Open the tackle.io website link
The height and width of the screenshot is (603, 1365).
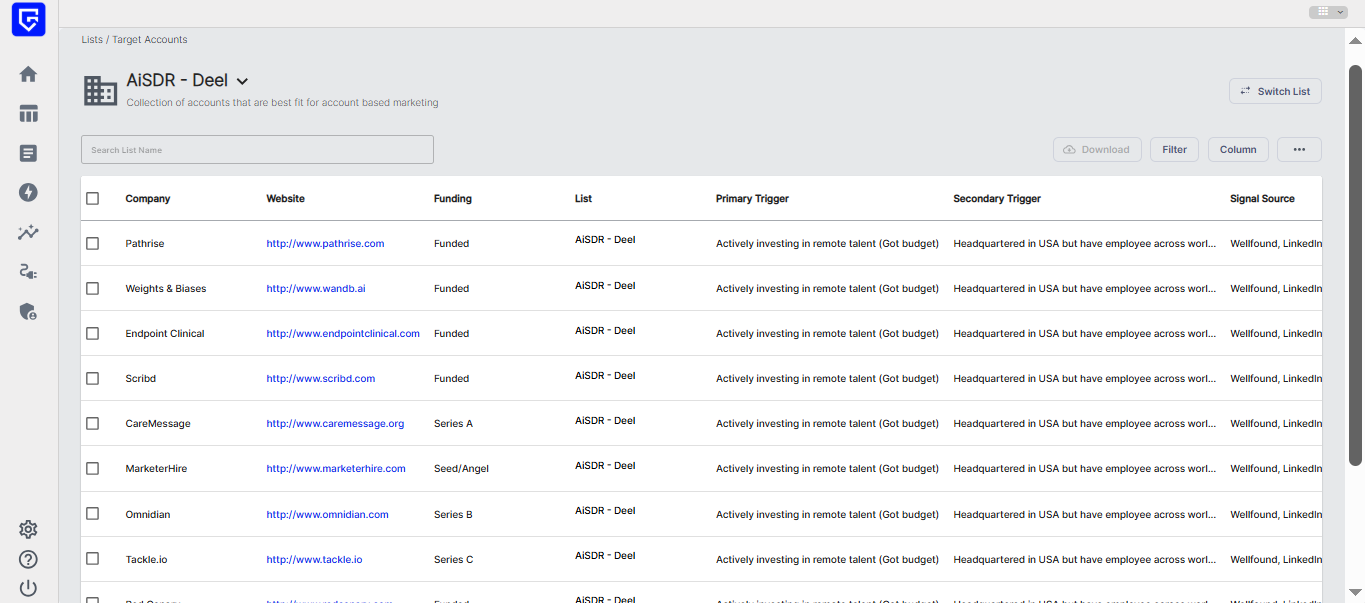click(314, 560)
